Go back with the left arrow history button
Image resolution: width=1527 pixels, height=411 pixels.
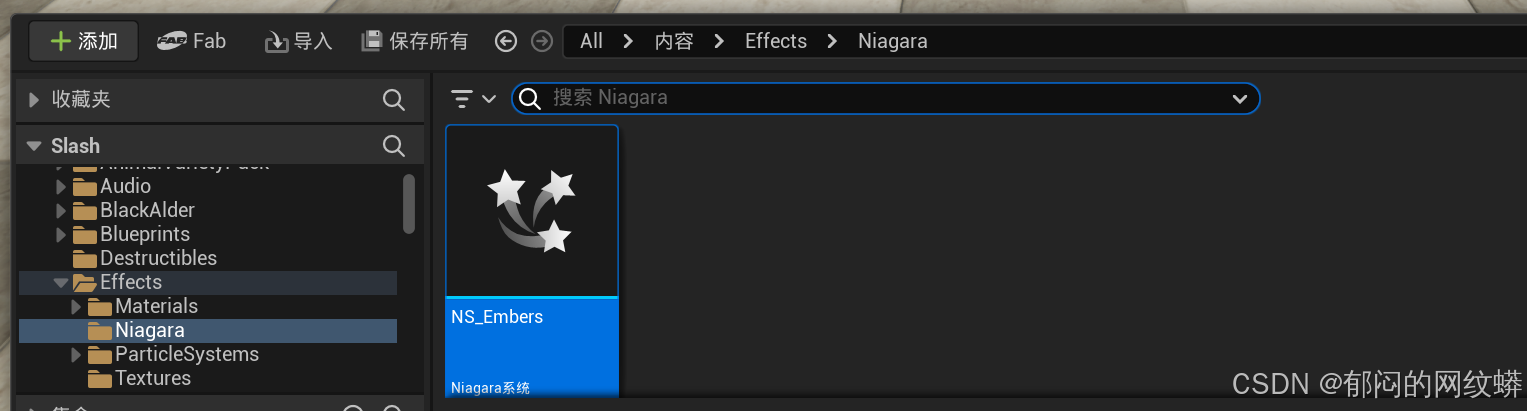click(506, 41)
